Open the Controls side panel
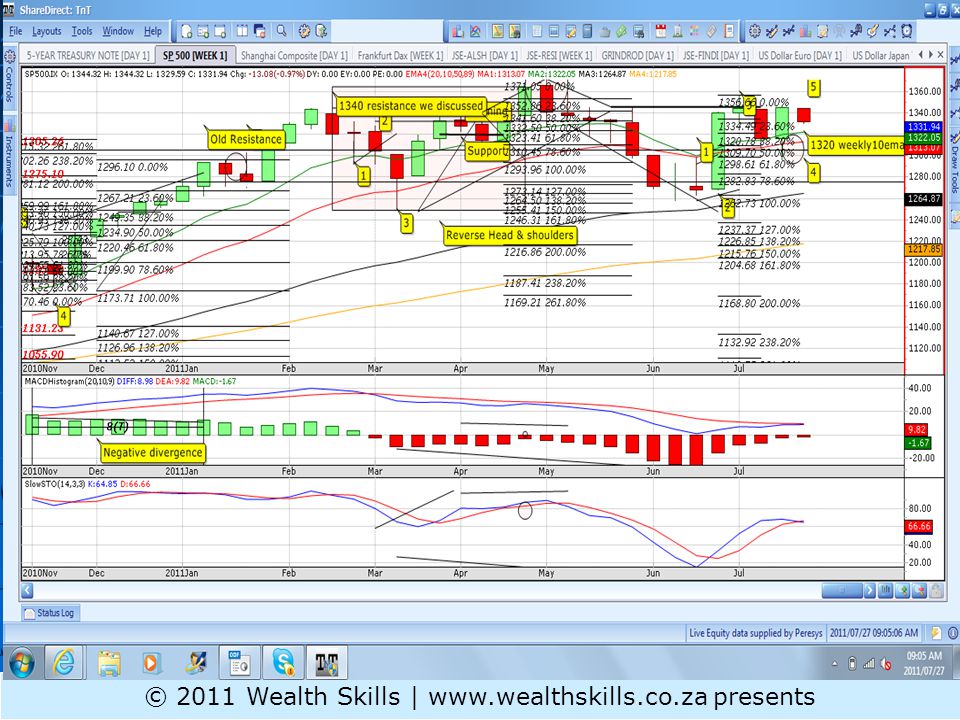The height and width of the screenshot is (720, 960). [9, 77]
